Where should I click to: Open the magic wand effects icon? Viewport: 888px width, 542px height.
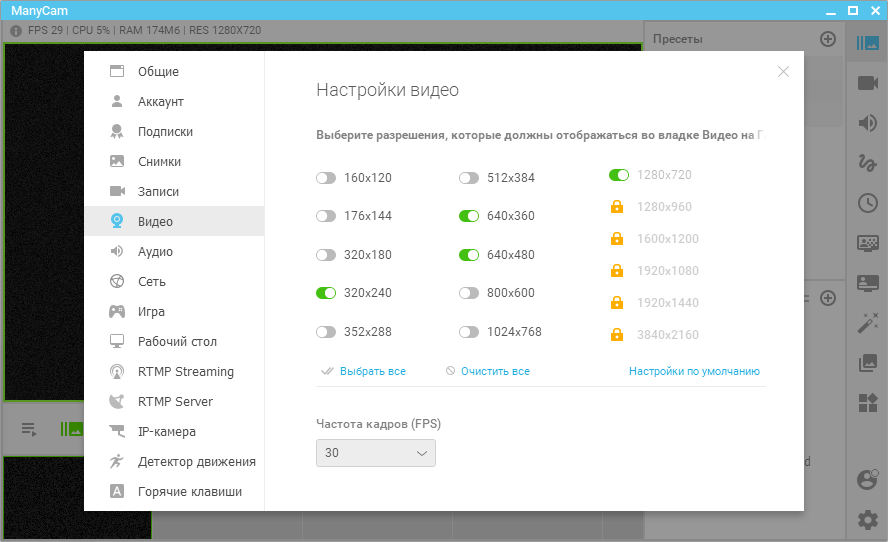[867, 323]
